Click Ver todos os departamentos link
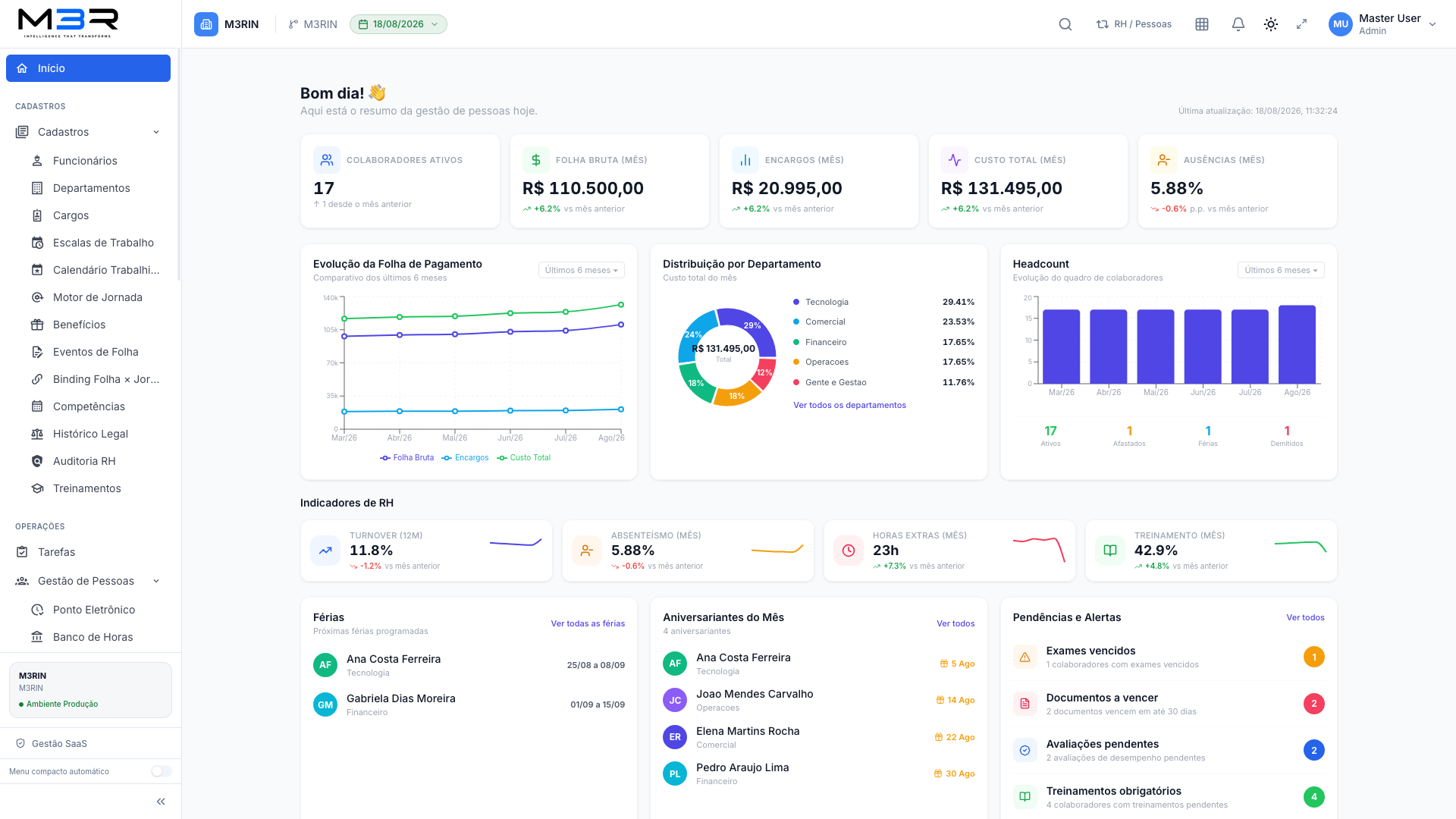Screen dimensions: 1456x819 (849, 405)
